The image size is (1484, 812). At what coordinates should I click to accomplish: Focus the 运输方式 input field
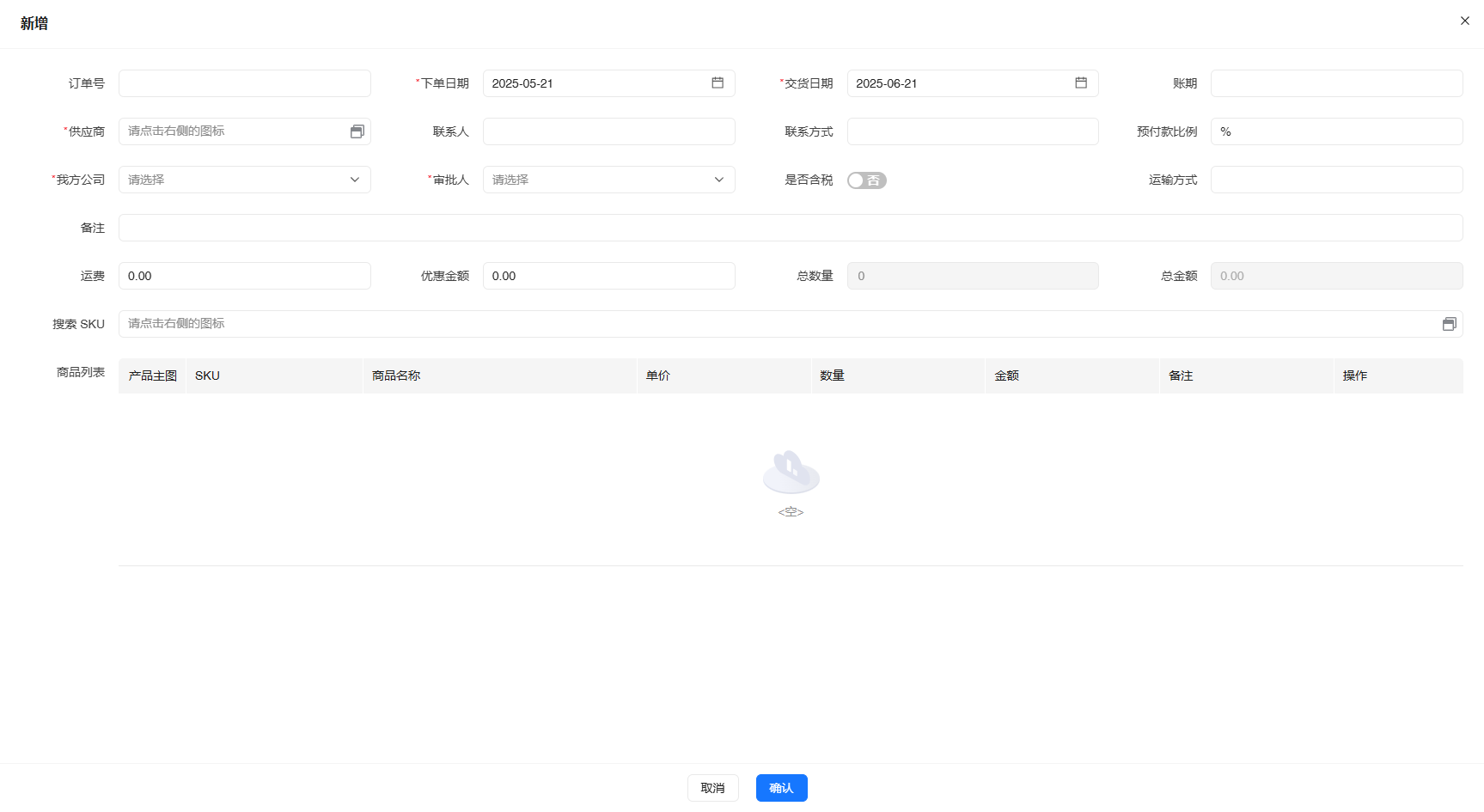pos(1336,180)
